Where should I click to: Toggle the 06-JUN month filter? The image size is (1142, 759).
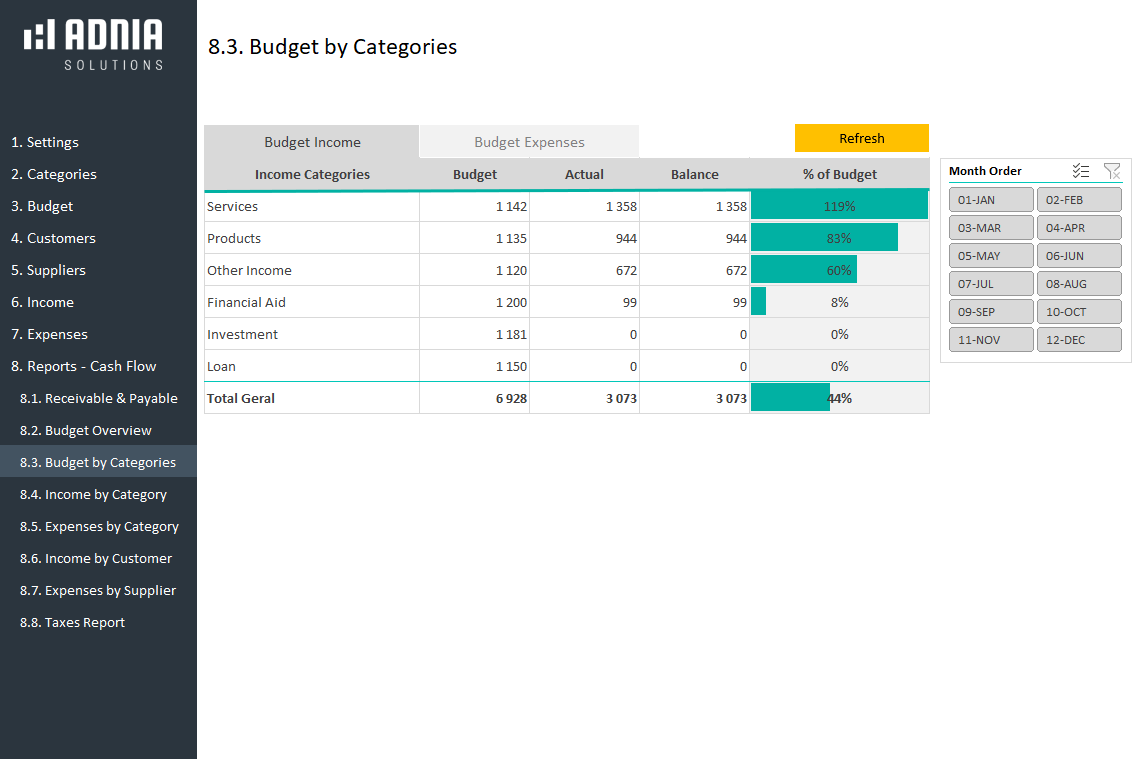(x=1078, y=256)
